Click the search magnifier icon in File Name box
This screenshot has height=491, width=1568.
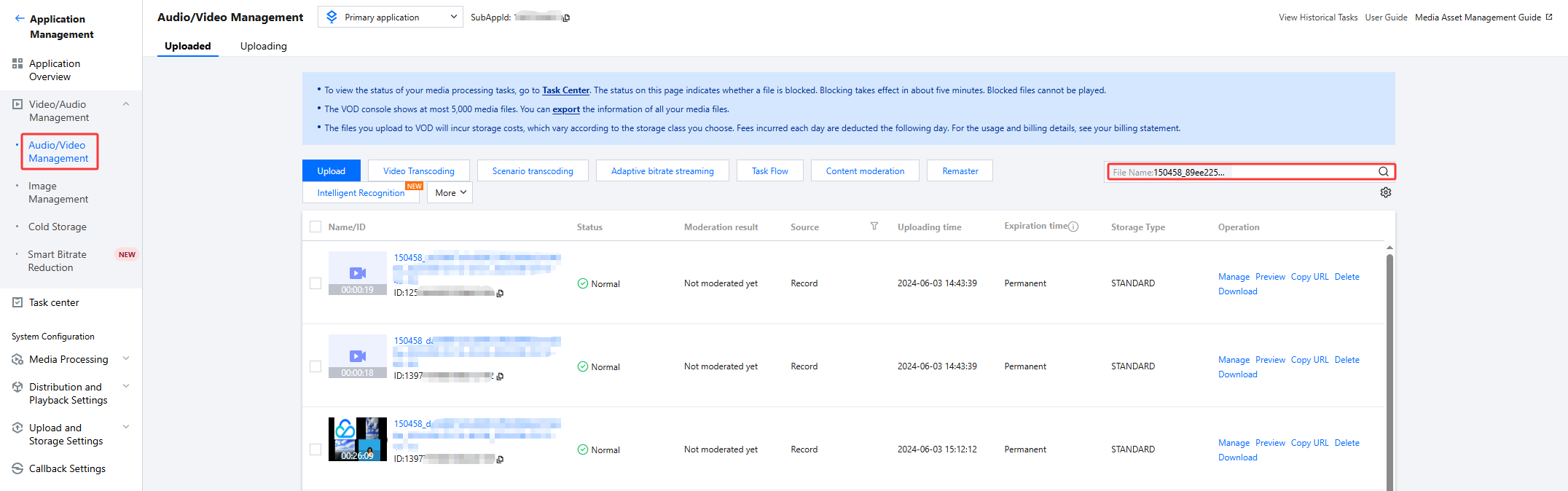1383,172
